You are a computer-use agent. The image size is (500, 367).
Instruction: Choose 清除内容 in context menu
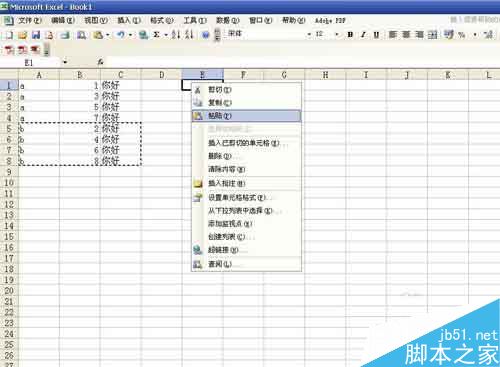coord(247,169)
